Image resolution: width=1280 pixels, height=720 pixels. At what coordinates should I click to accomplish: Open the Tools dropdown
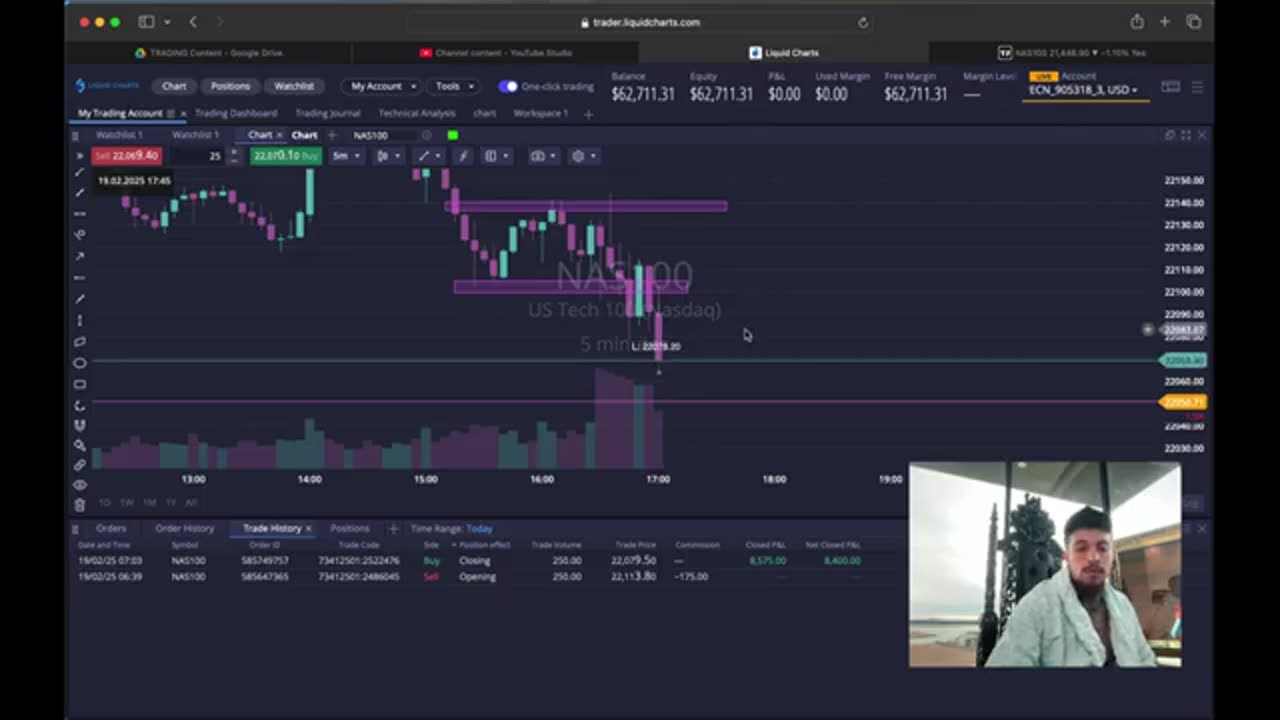[x=453, y=86]
